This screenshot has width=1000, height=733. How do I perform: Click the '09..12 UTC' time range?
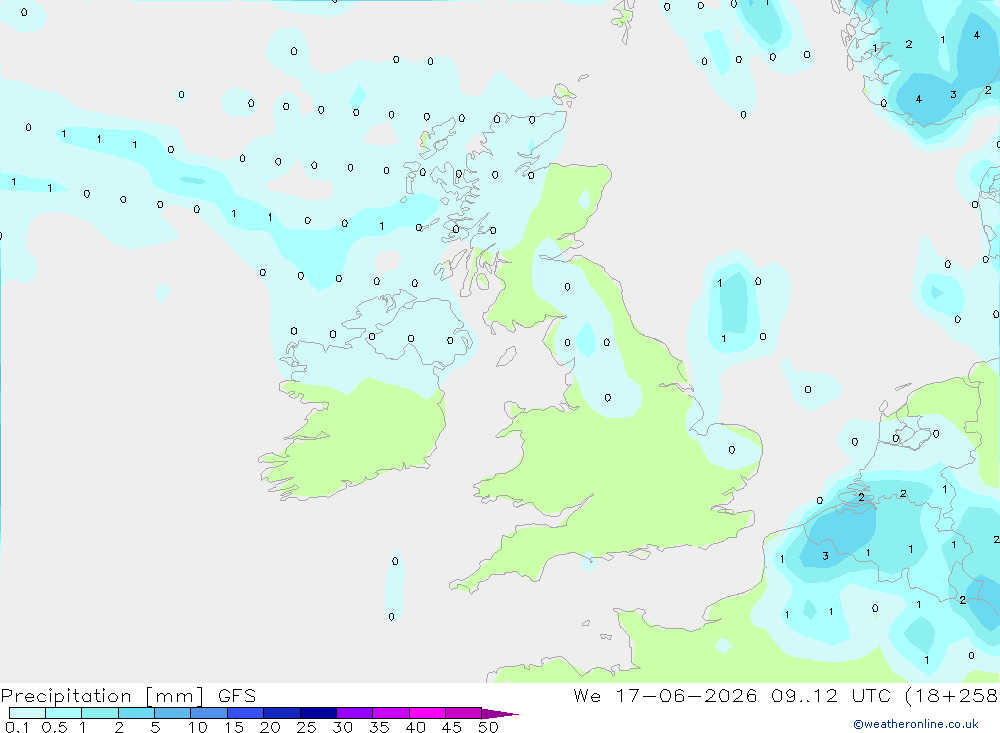(832, 695)
